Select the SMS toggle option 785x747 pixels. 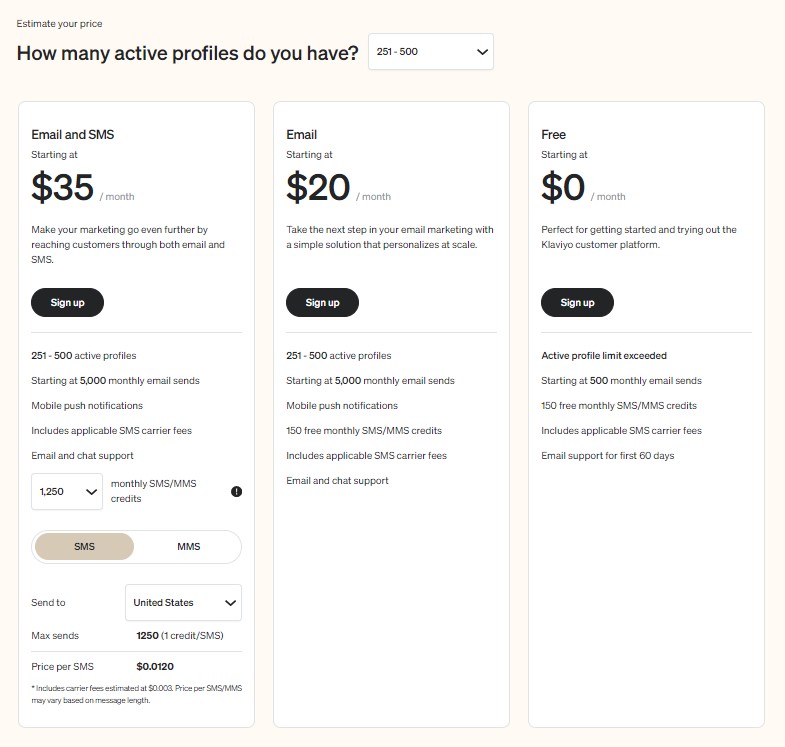(x=84, y=546)
